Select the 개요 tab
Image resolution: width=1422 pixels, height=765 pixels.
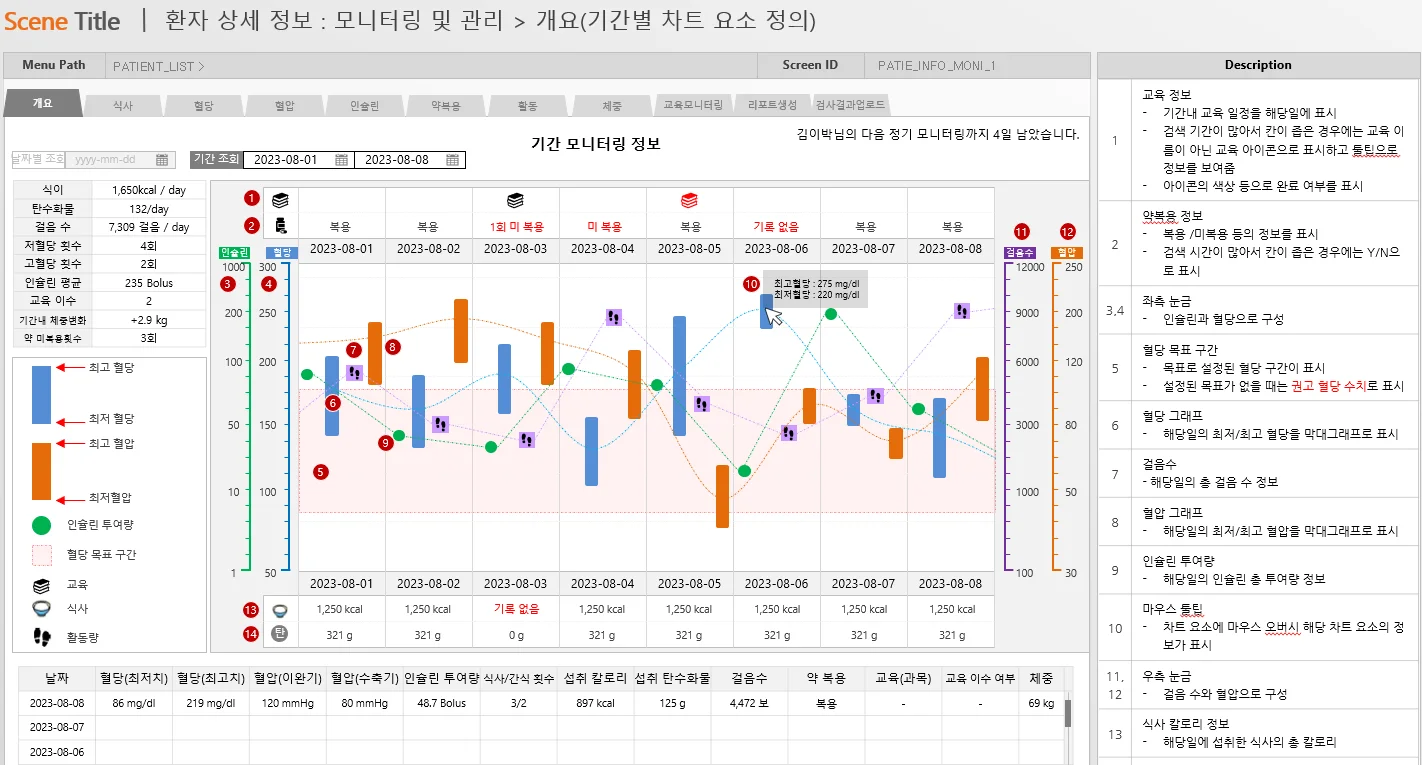43,103
